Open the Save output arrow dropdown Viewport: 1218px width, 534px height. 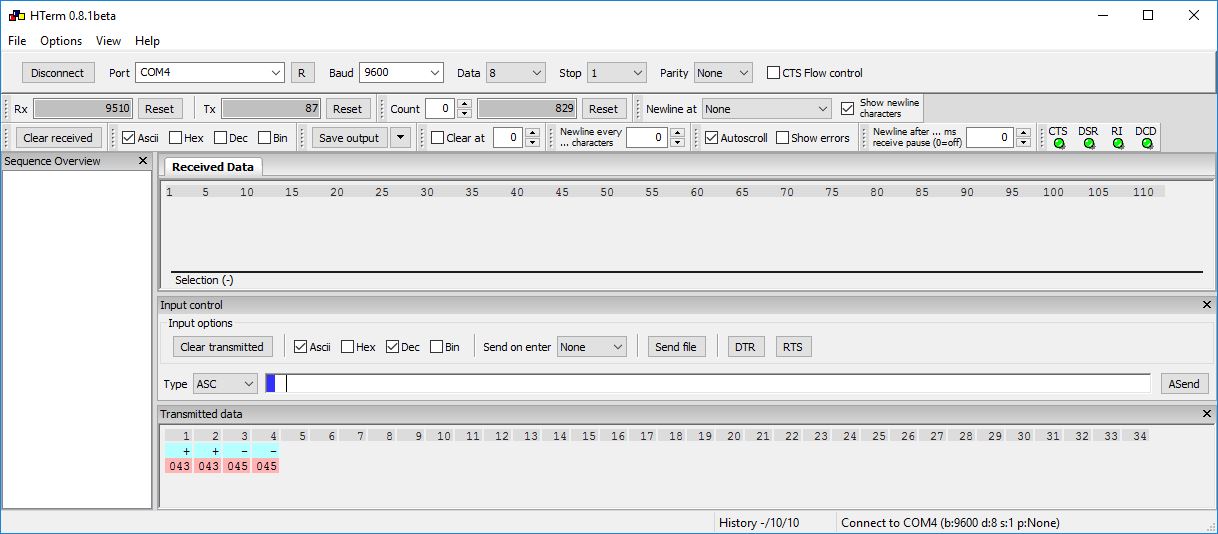[x=400, y=138]
